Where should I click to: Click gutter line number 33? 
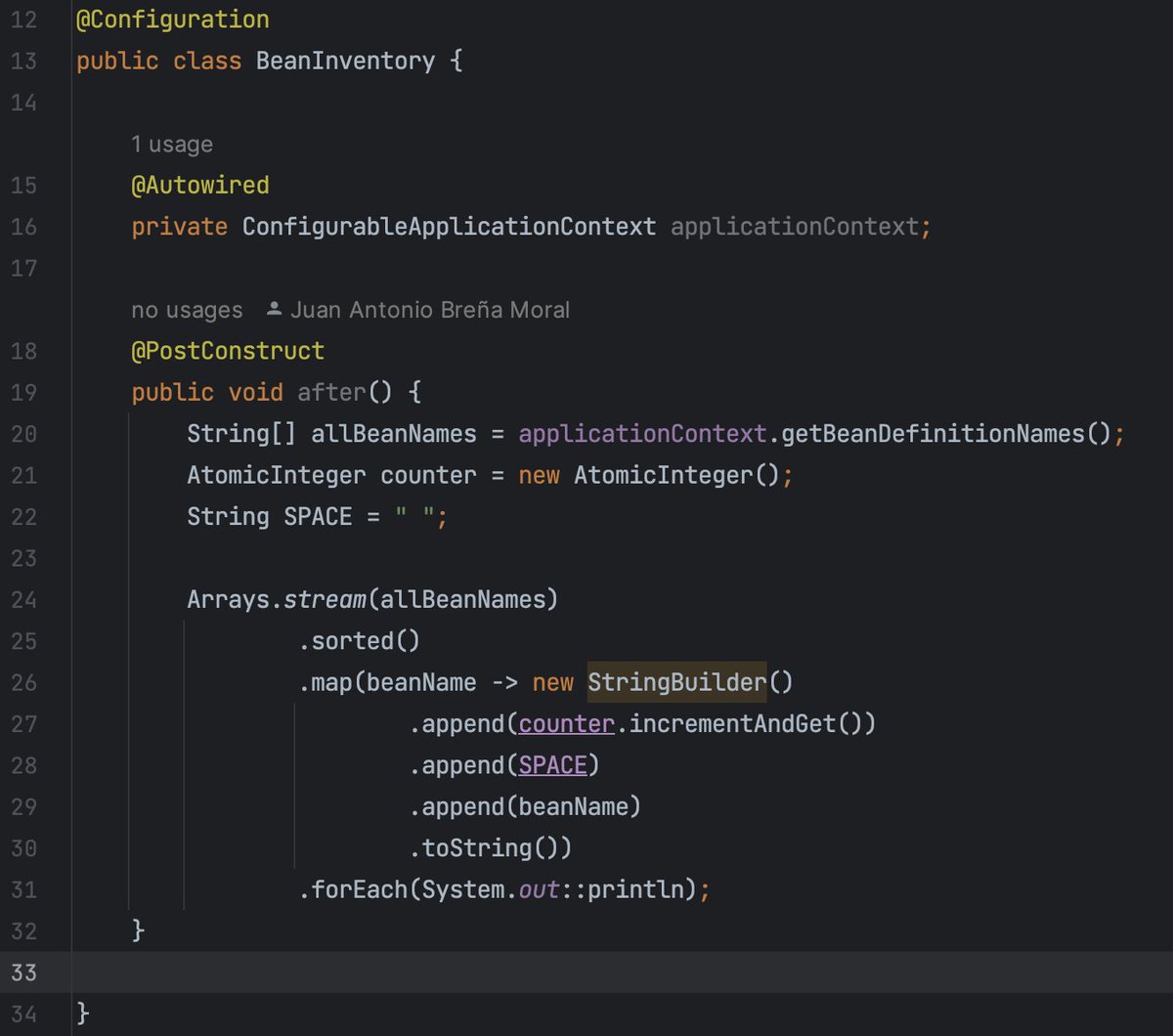click(23, 972)
